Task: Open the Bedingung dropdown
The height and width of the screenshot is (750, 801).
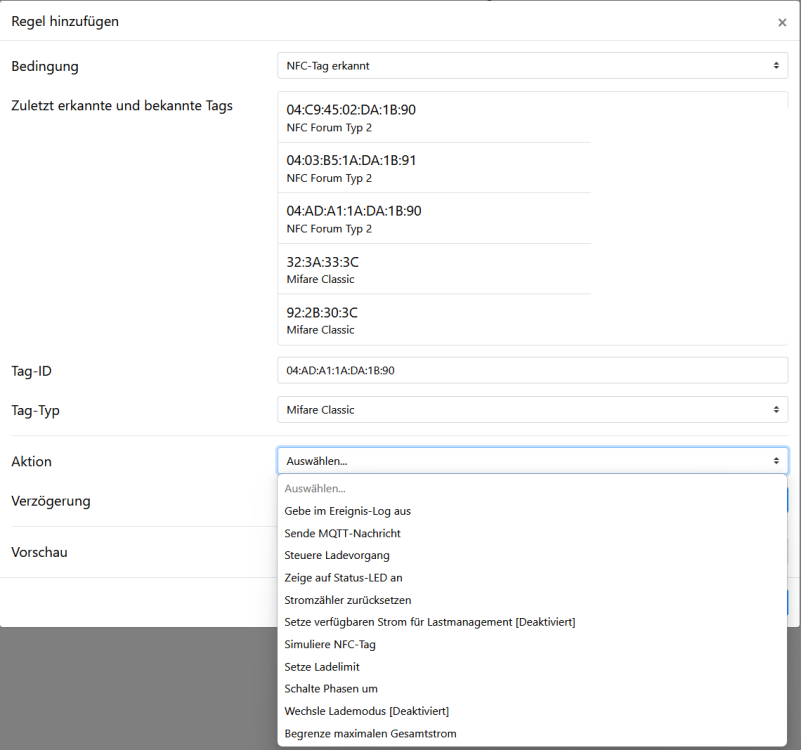Action: tap(532, 66)
